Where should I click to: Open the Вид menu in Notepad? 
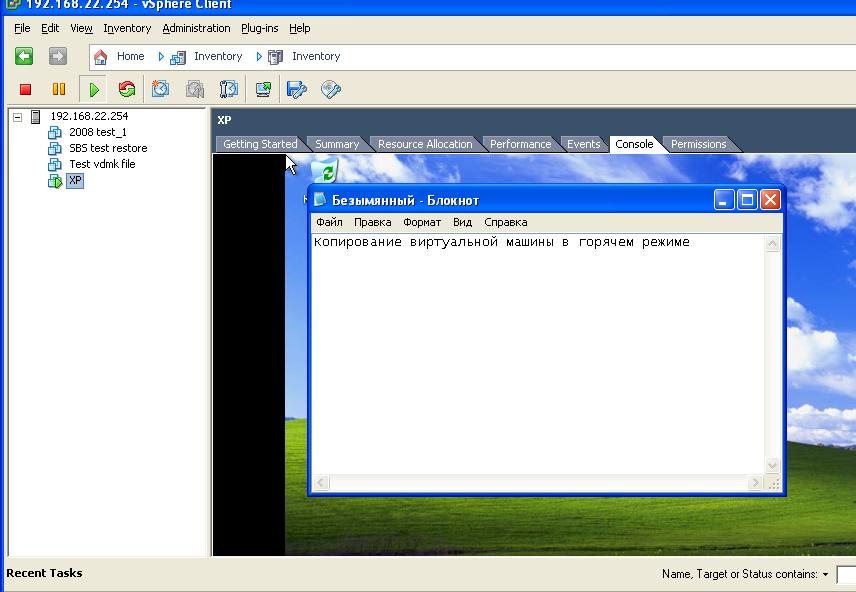click(462, 222)
